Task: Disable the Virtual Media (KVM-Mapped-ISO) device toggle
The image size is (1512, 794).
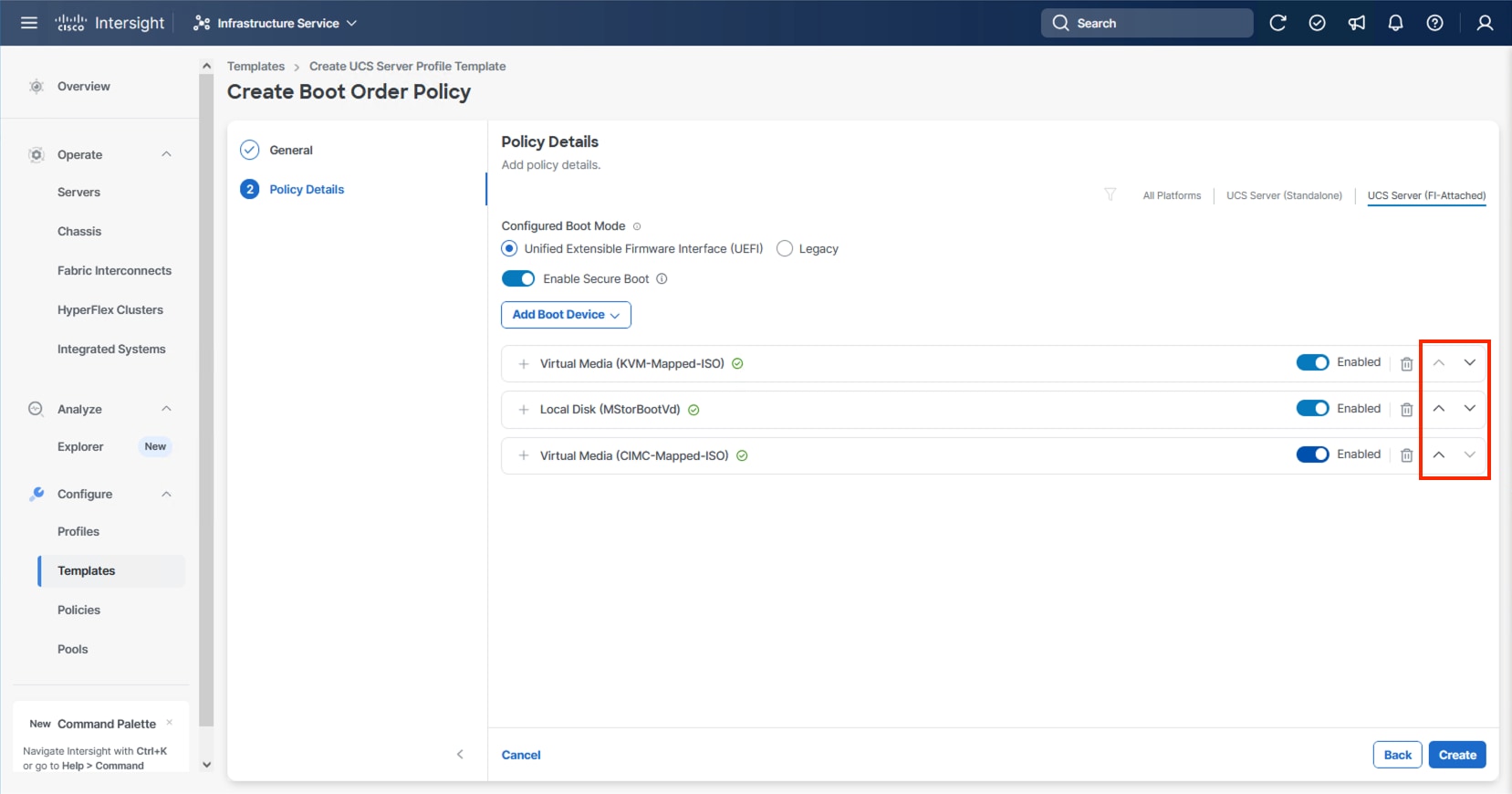Action: click(1312, 362)
